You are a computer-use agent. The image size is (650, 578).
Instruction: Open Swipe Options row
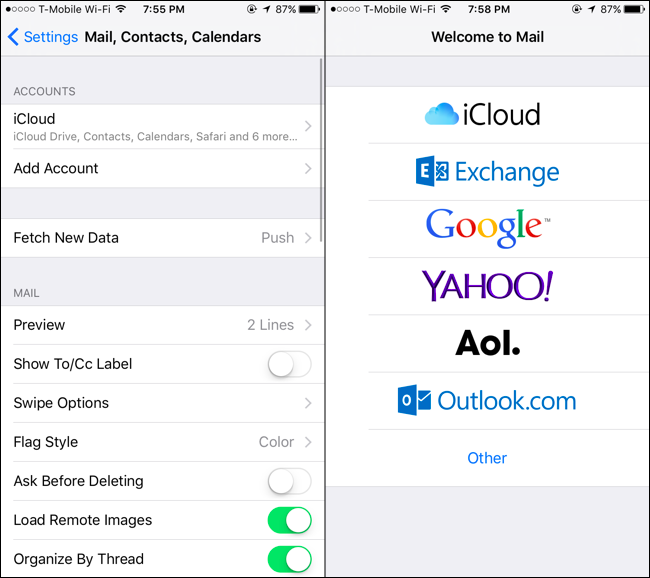[162, 403]
